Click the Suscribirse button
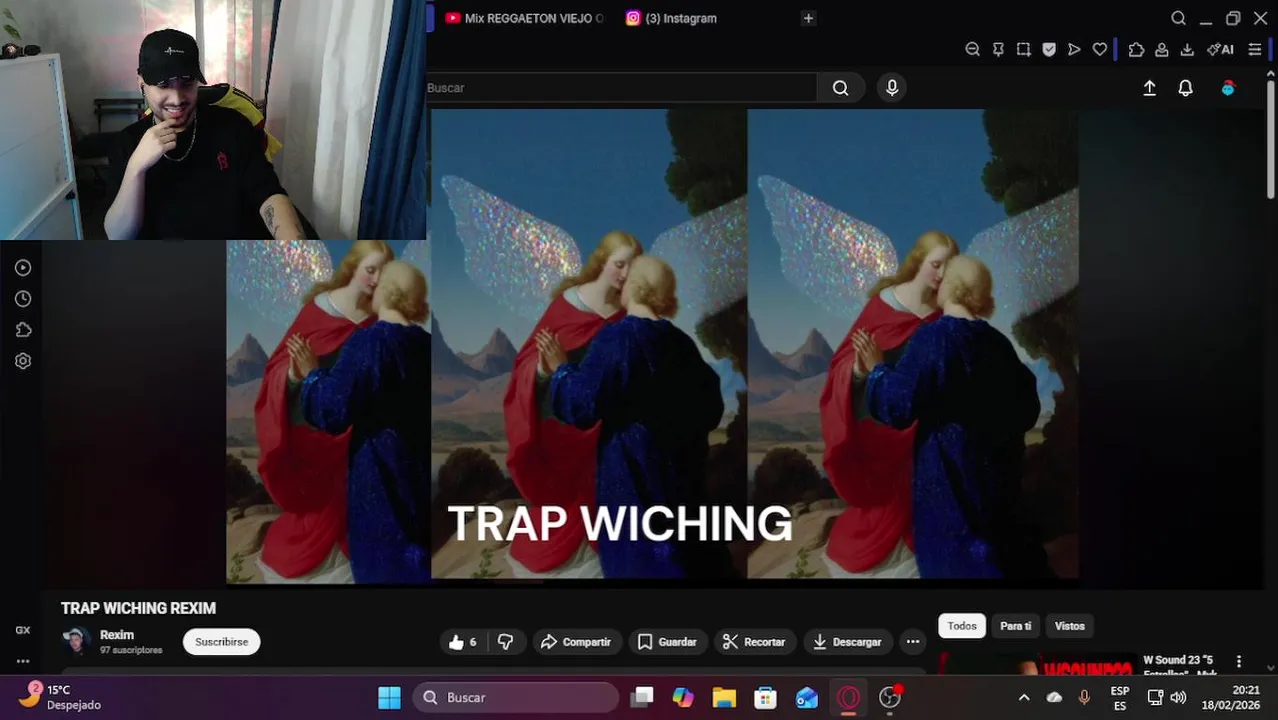Viewport: 1278px width, 720px height. coord(221,642)
